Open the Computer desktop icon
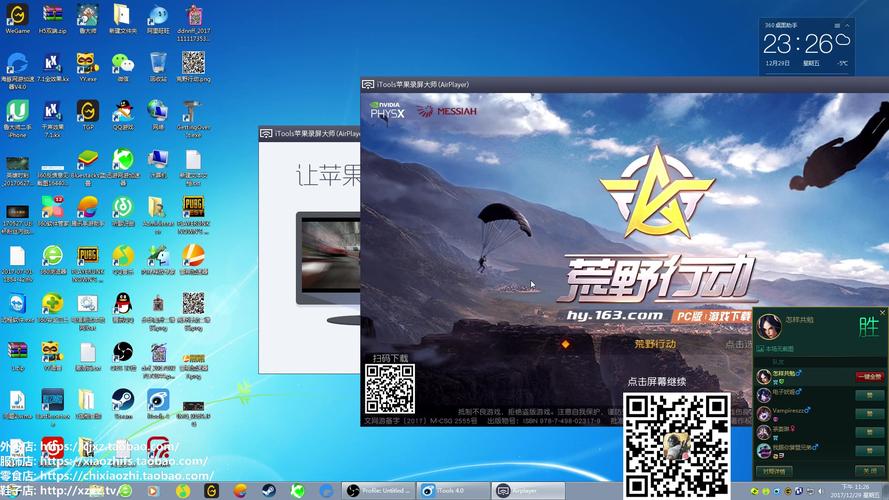Image resolution: width=889 pixels, height=500 pixels. pos(158,163)
